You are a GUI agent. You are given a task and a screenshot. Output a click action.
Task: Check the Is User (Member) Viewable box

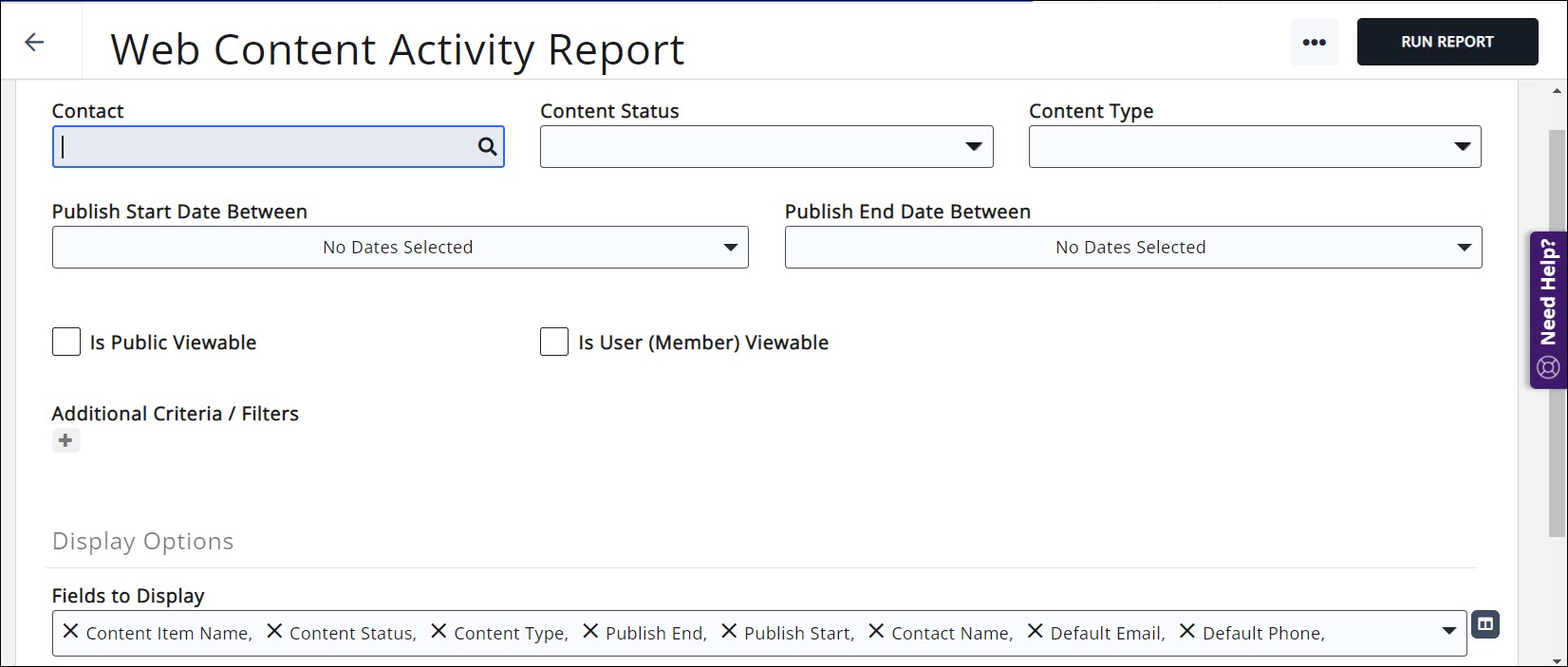coord(554,342)
